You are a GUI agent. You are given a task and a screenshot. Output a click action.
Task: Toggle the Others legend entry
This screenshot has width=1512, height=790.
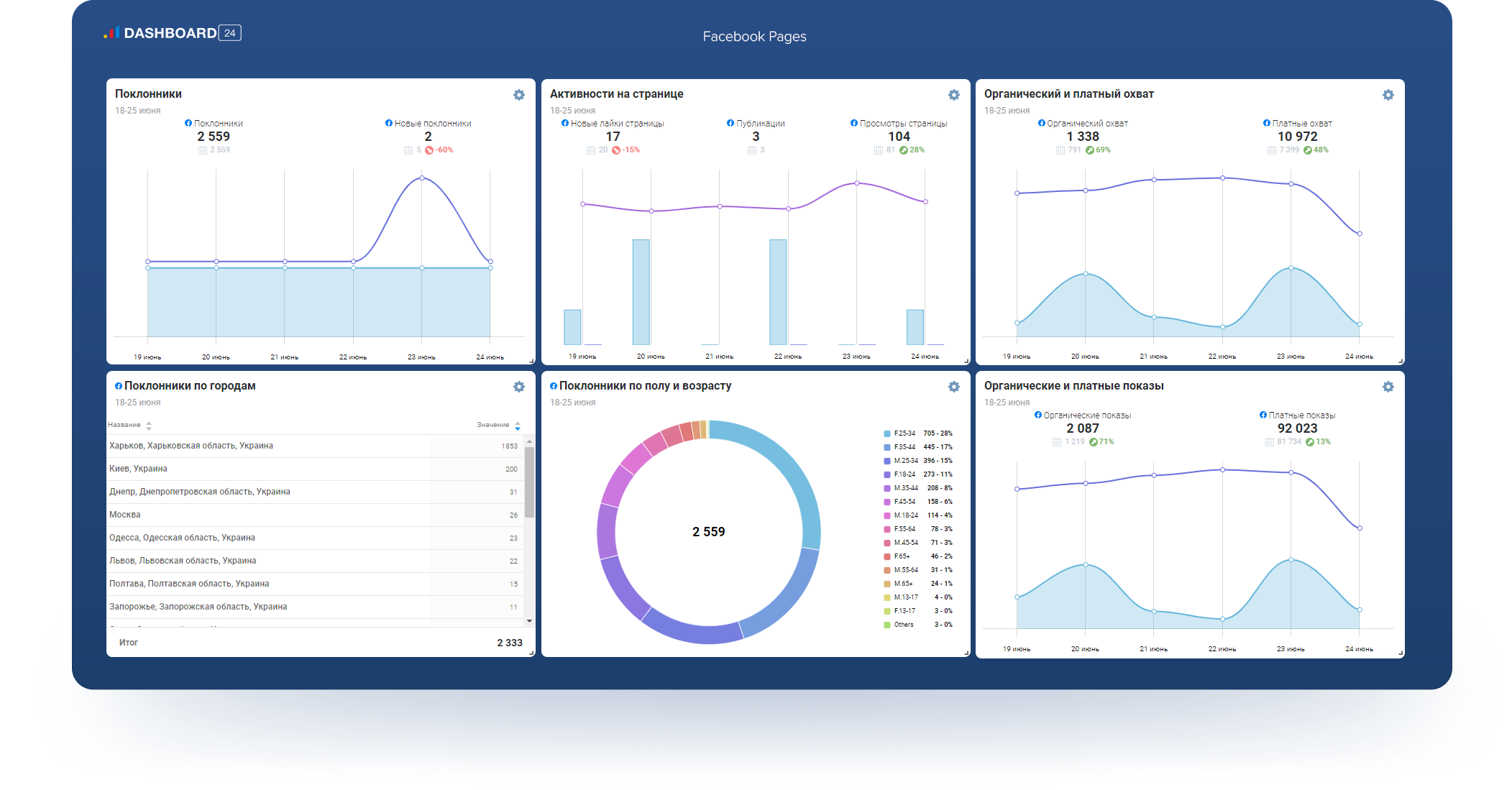point(903,625)
